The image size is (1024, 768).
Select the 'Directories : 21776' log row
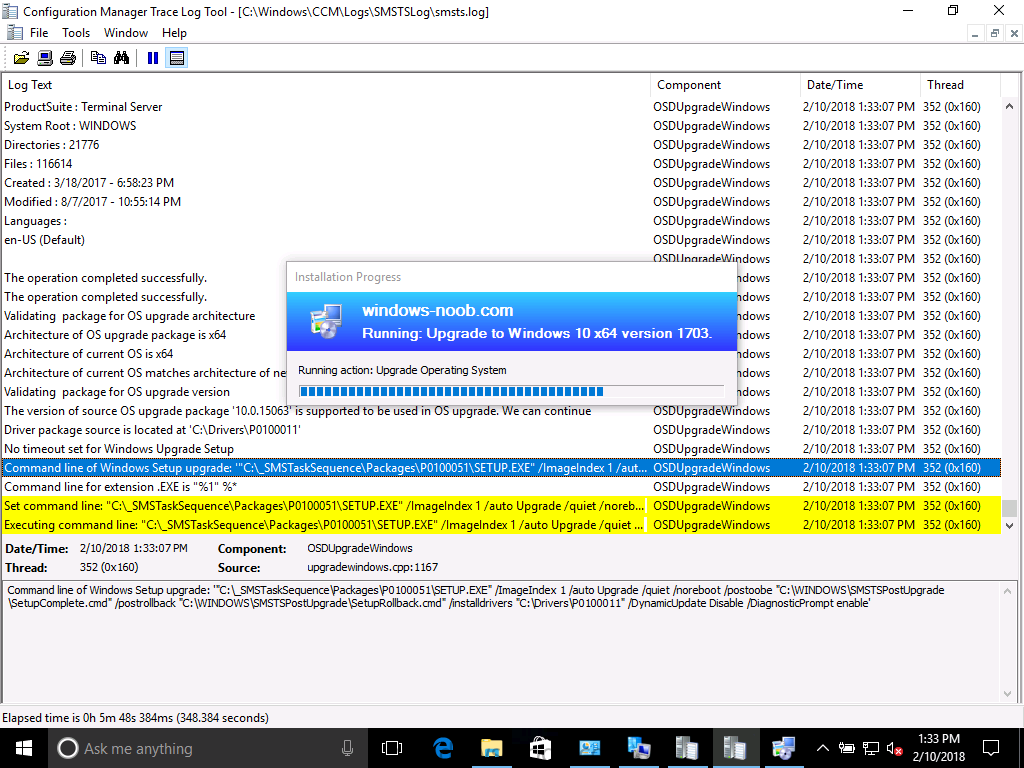(501, 144)
